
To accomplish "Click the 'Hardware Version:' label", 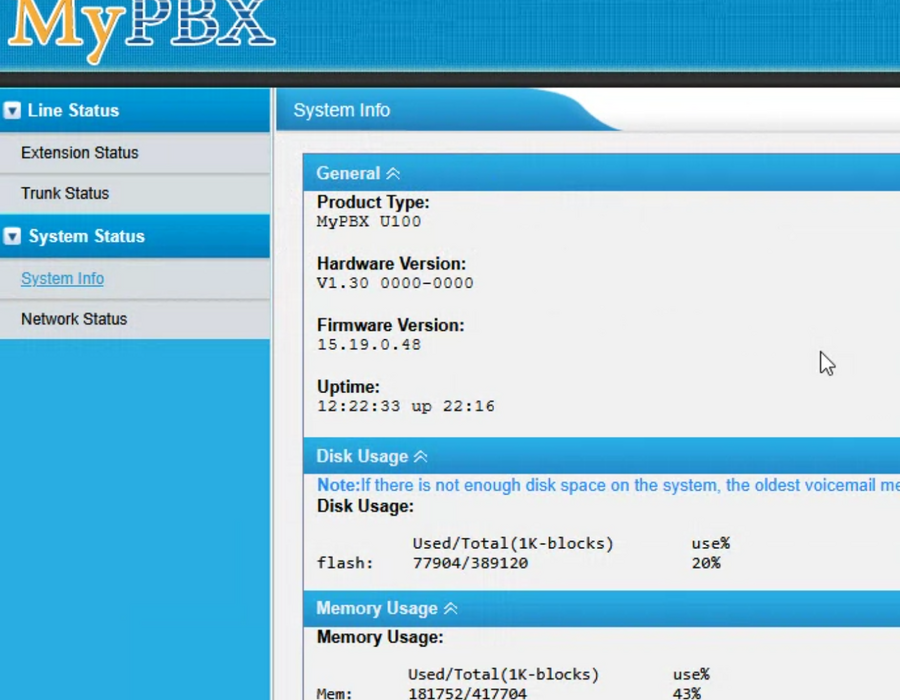I will (391, 263).
